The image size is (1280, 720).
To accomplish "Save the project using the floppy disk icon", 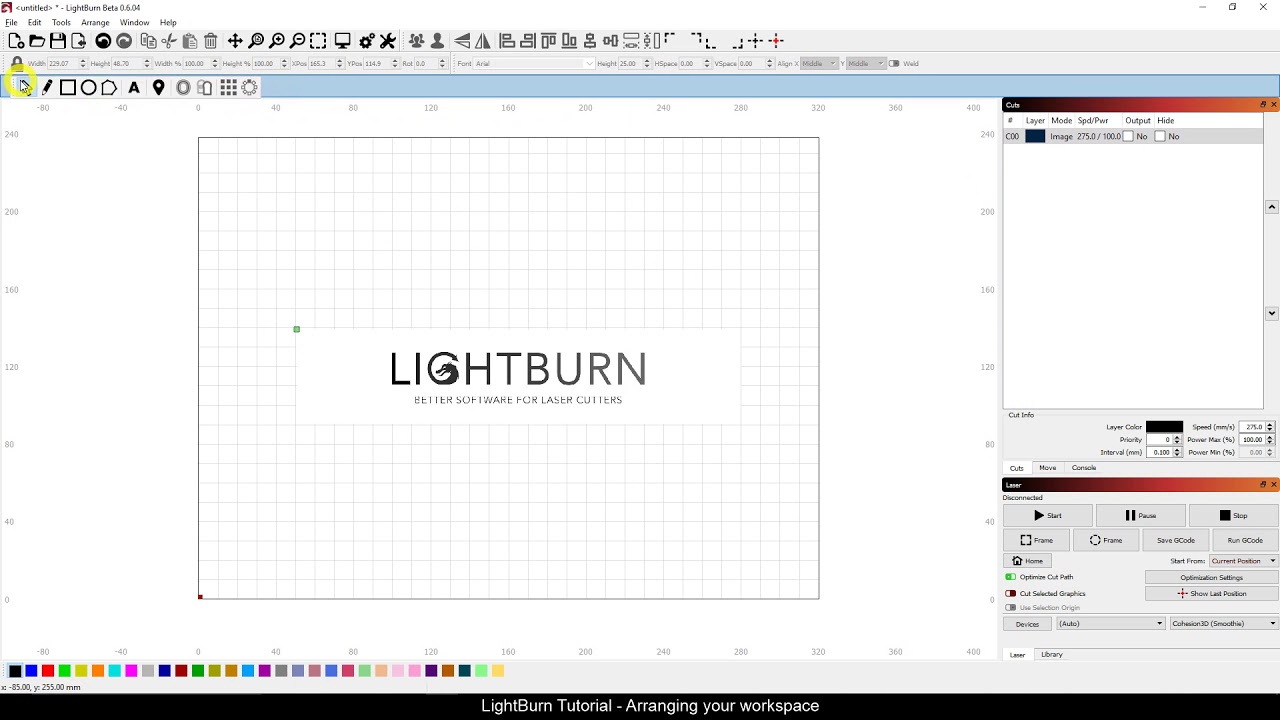I will pyautogui.click(x=58, y=41).
